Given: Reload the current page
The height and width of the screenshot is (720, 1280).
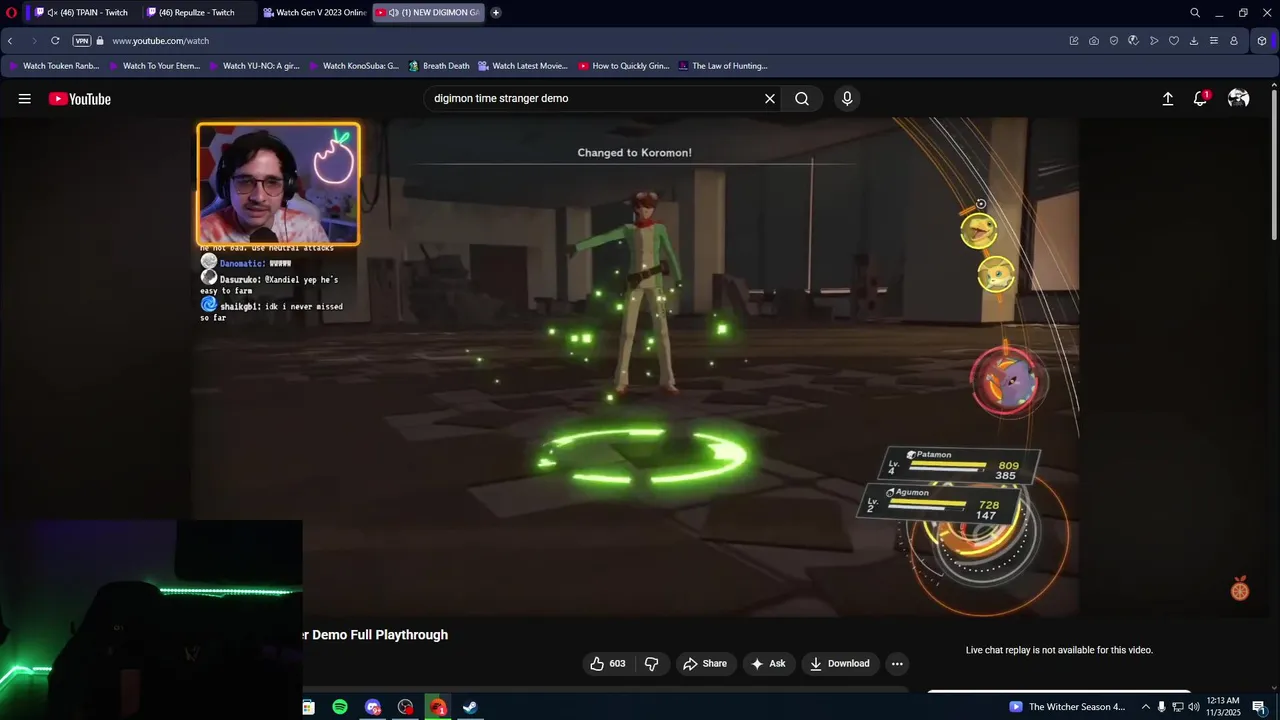Looking at the screenshot, I should 55,41.
